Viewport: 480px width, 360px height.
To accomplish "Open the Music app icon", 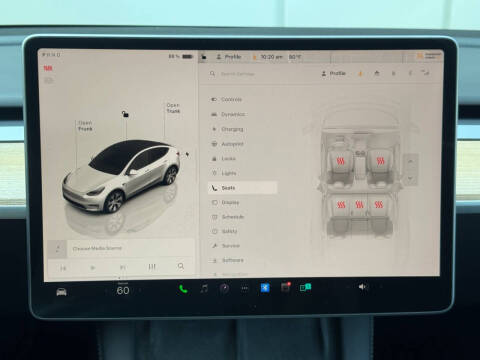I will (204, 288).
